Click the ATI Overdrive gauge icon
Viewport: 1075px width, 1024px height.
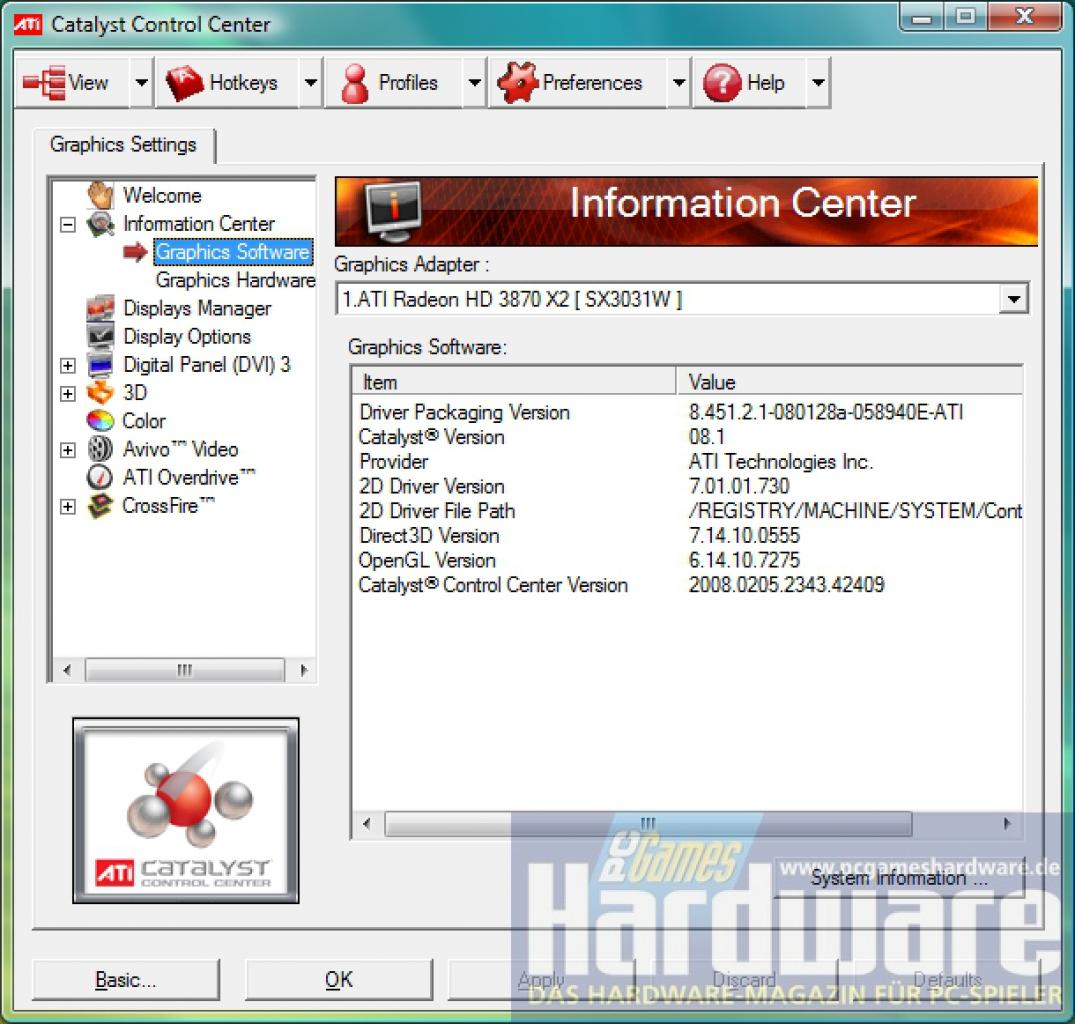[x=100, y=477]
